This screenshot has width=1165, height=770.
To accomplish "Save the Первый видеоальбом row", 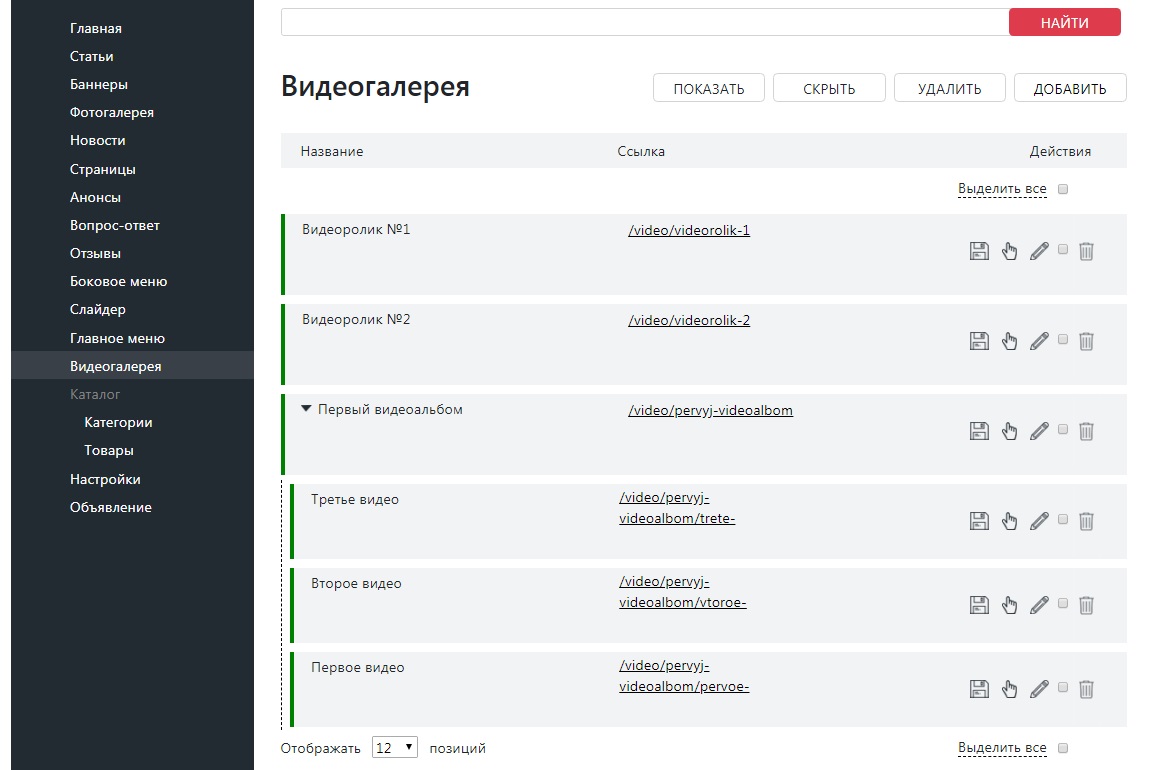I will (x=979, y=431).
